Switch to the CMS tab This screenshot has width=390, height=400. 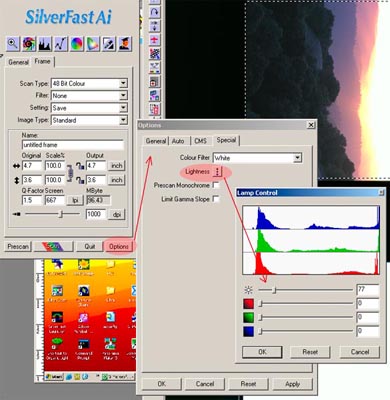pyautogui.click(x=200, y=141)
